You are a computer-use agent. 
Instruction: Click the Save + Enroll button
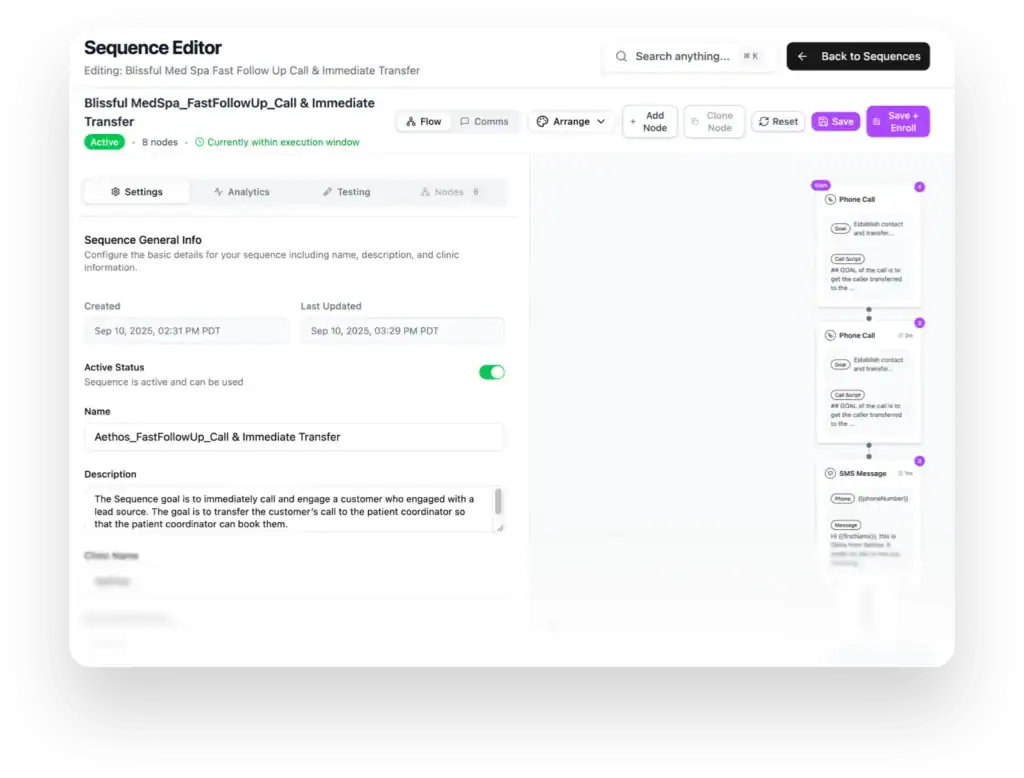(x=898, y=122)
